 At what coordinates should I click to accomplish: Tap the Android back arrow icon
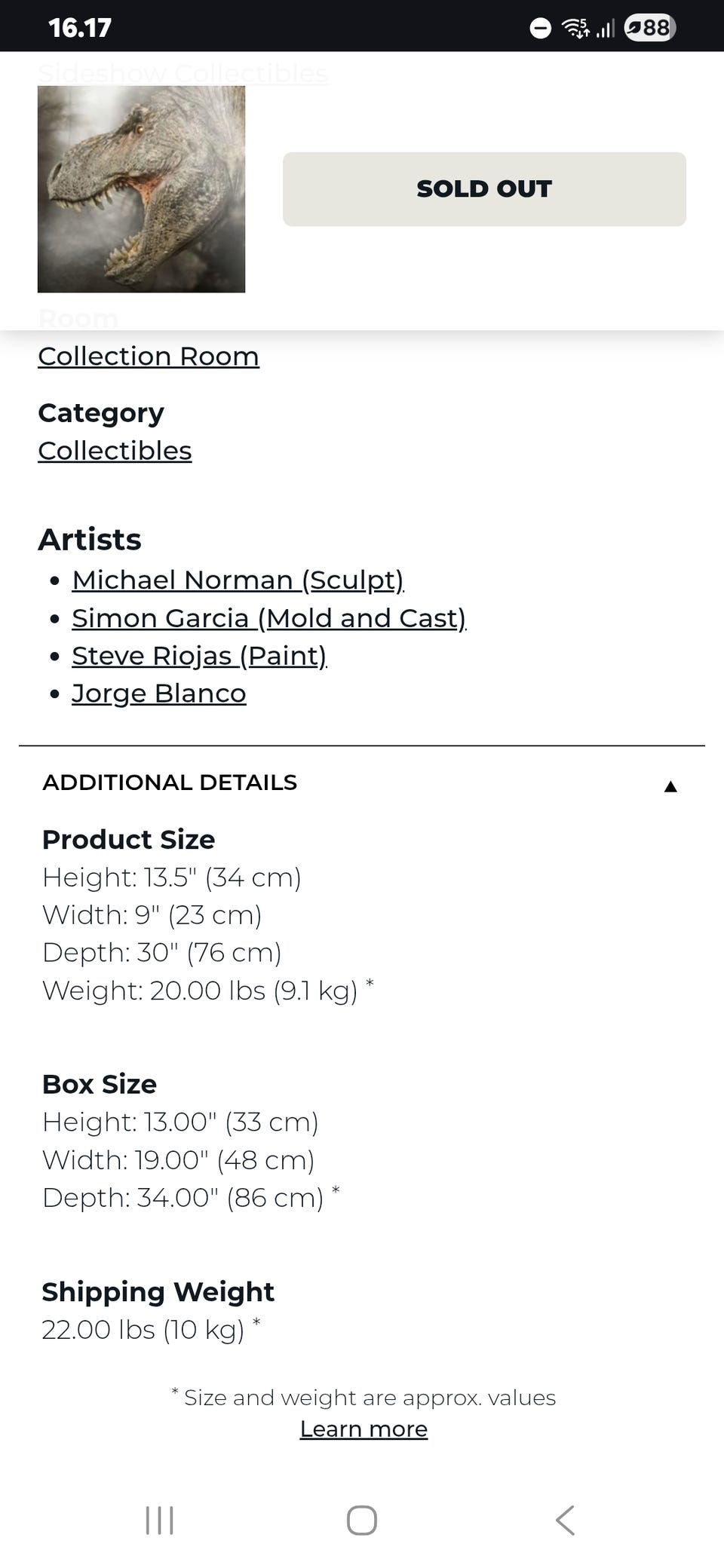(x=565, y=1521)
